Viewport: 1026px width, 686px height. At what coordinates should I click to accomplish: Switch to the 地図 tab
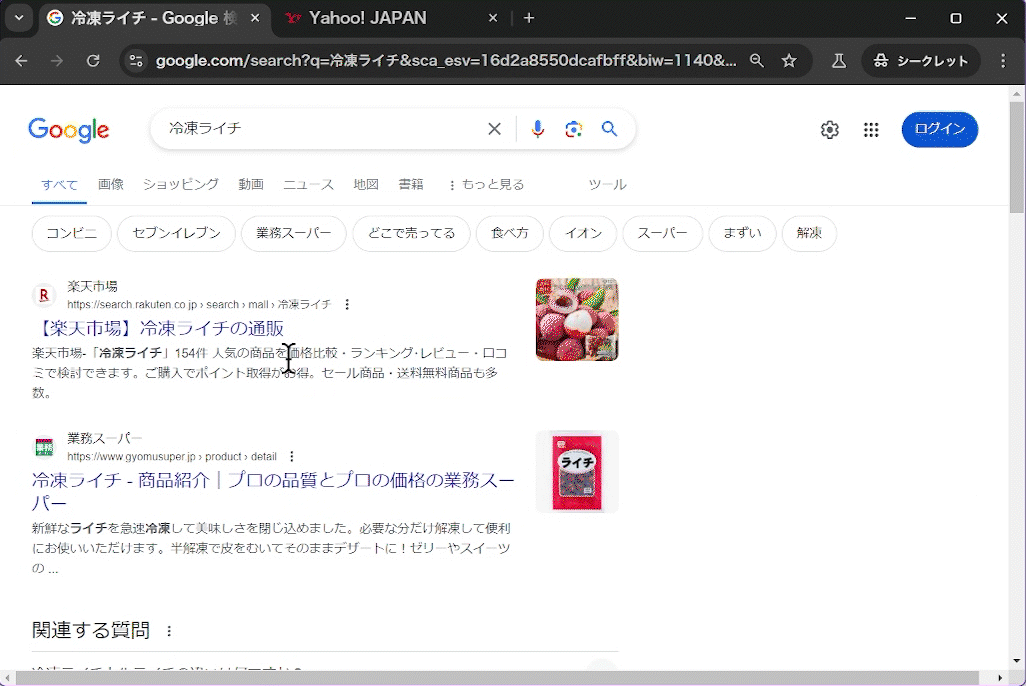tap(366, 185)
